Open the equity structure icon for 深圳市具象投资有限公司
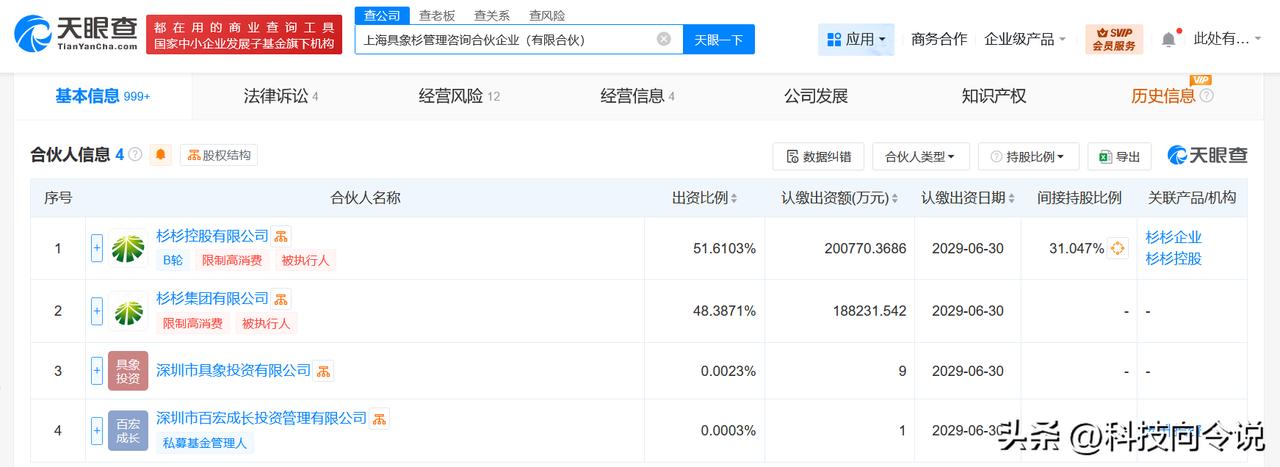 [324, 371]
